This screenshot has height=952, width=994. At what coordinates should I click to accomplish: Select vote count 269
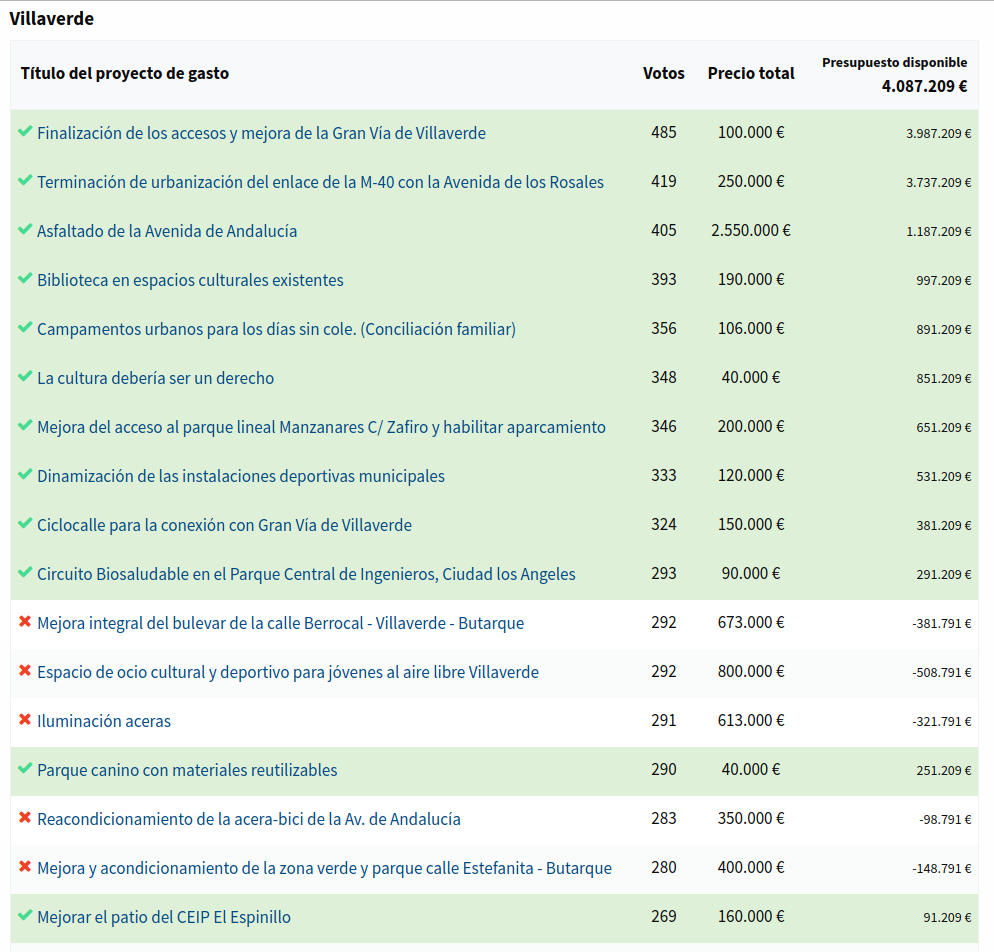(664, 917)
